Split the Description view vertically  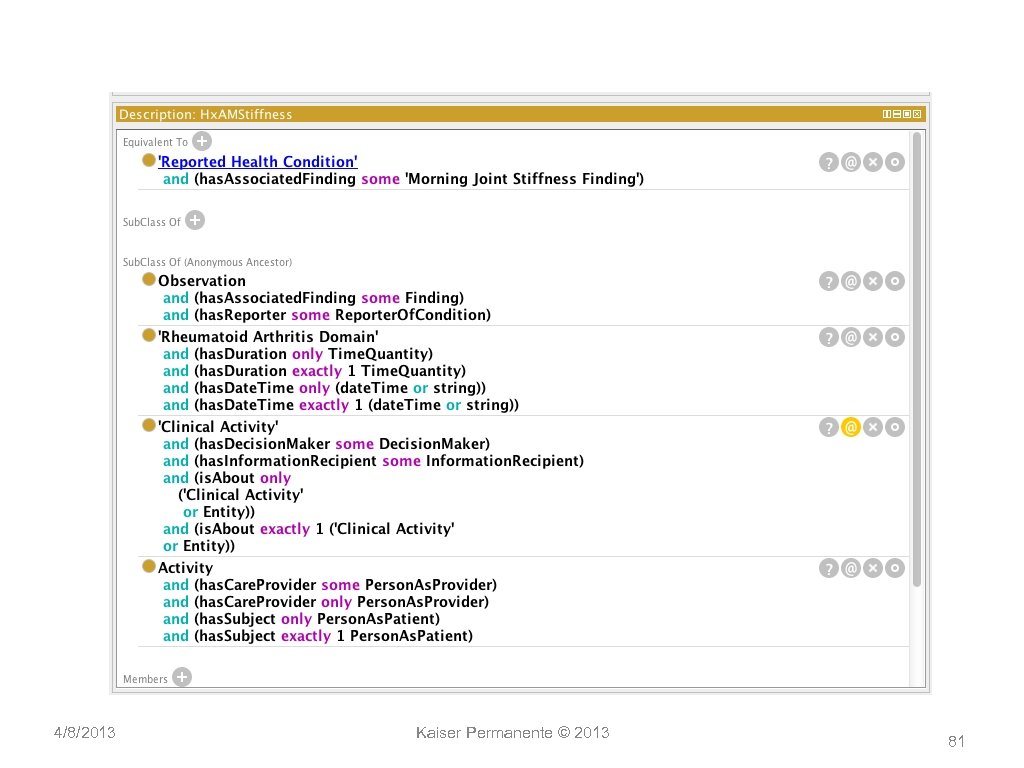click(887, 114)
